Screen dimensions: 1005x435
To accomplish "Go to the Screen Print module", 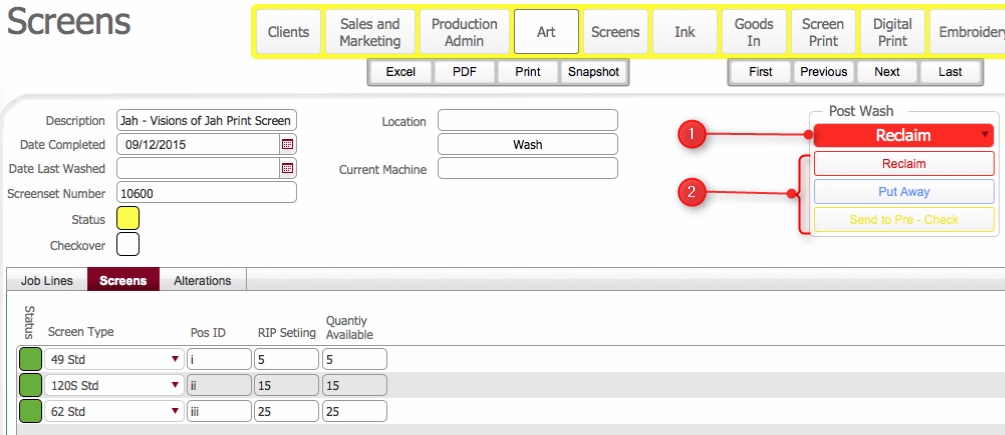I will tap(823, 32).
